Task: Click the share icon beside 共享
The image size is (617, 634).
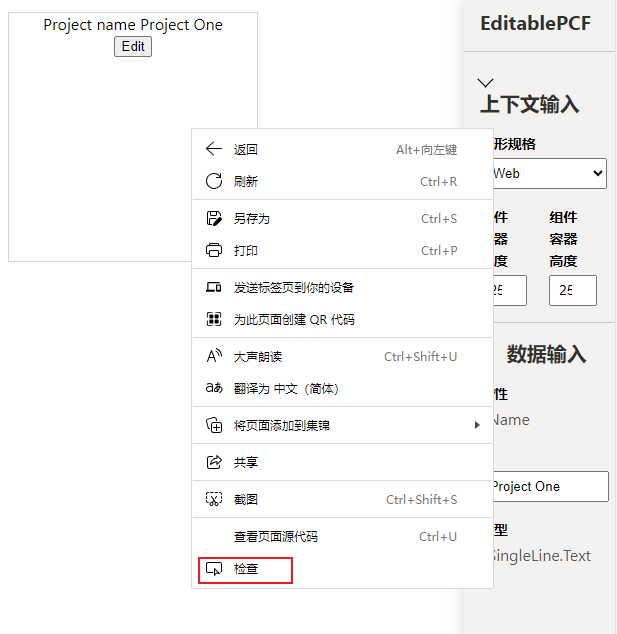Action: pos(214,462)
